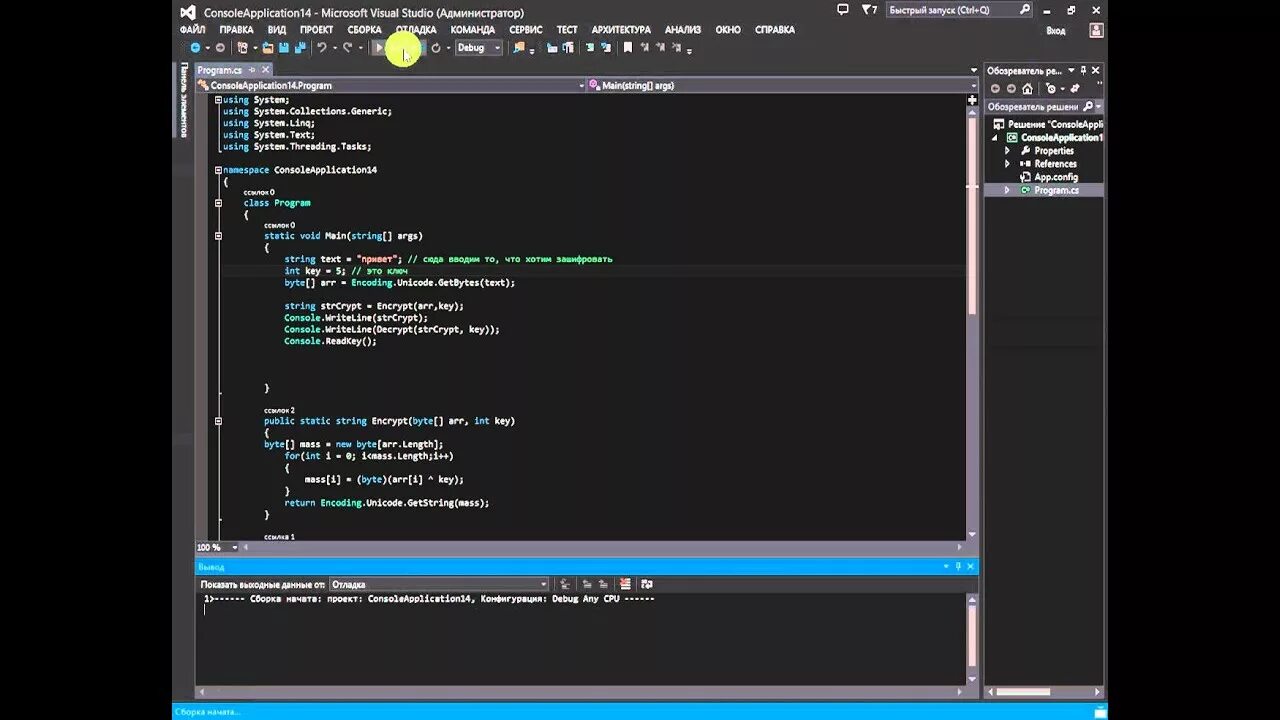Image resolution: width=1280 pixels, height=720 pixels.
Task: Click the Home icon in Solution Explorer
Action: click(1027, 88)
